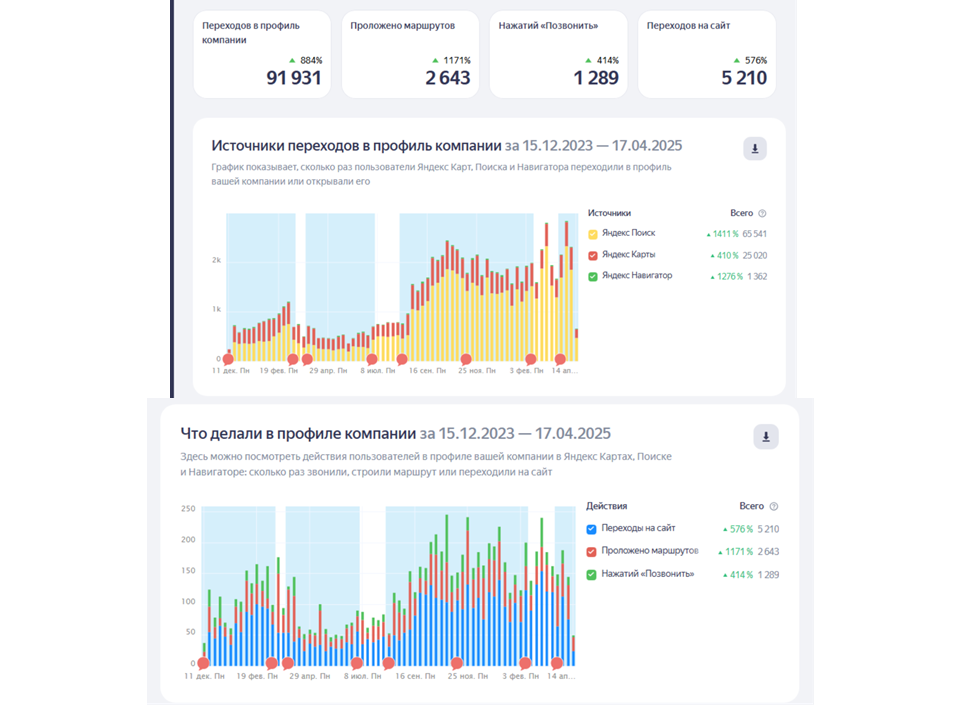Click red marker at 8 июл. in actions chart
This screenshot has width=960, height=720.
click(x=357, y=662)
